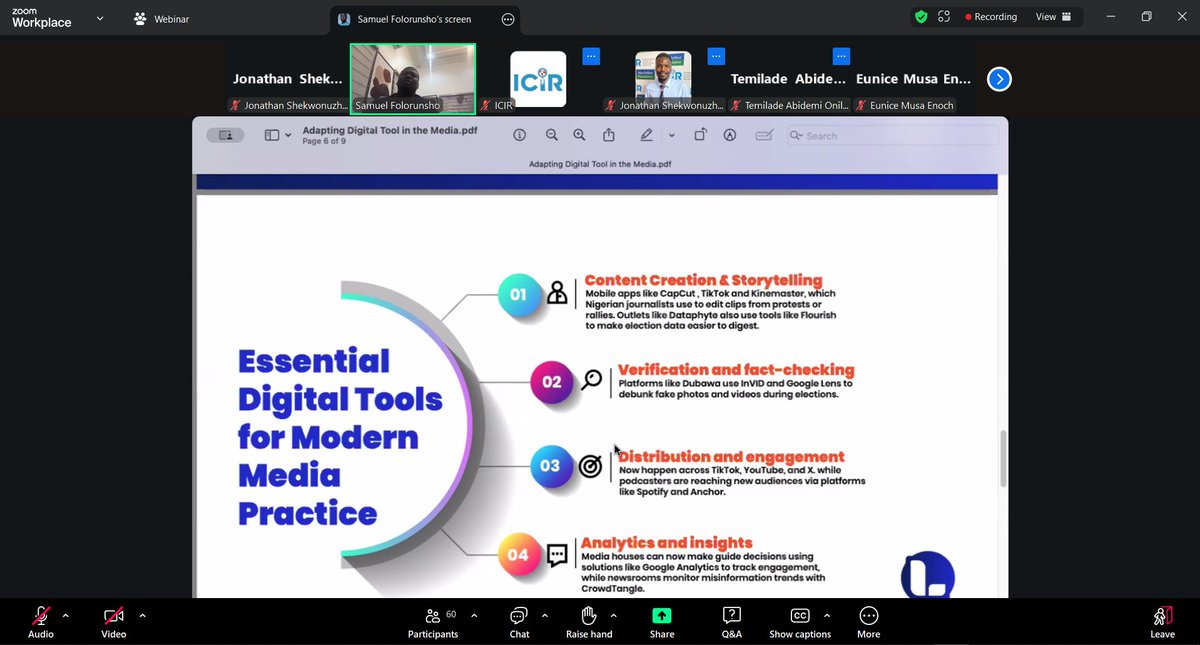The image size is (1200, 645).
Task: Zoom in the PDF
Action: [579, 135]
